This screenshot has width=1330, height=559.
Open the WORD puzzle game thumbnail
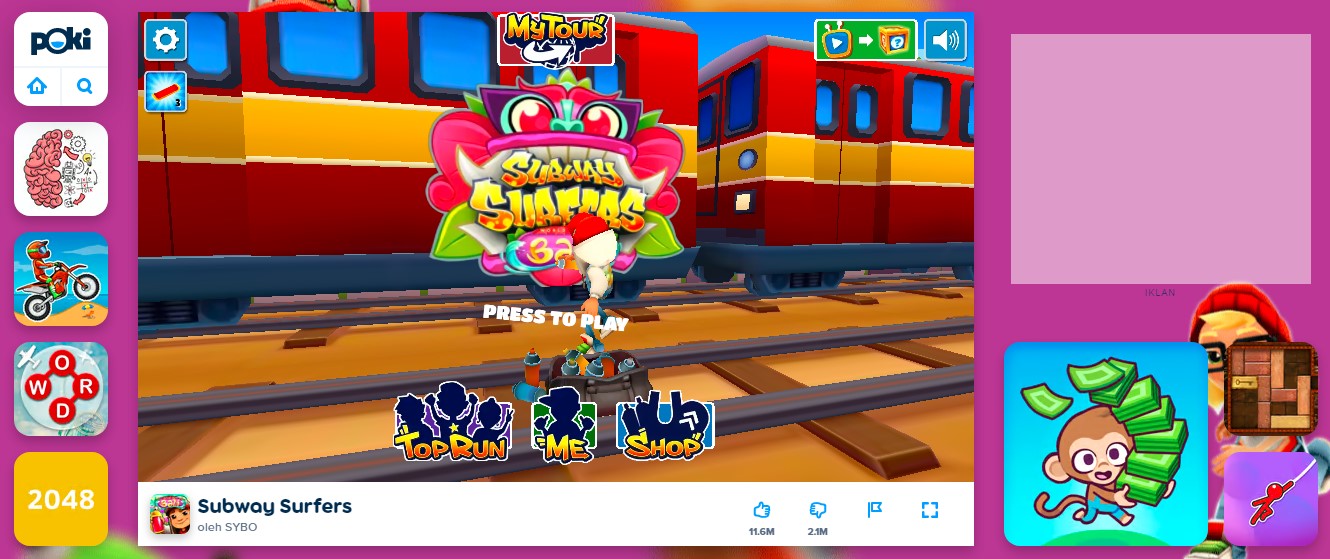[61, 389]
